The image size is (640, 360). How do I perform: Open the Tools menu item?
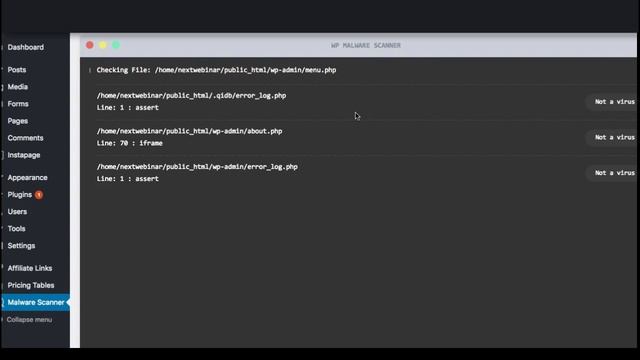point(16,229)
